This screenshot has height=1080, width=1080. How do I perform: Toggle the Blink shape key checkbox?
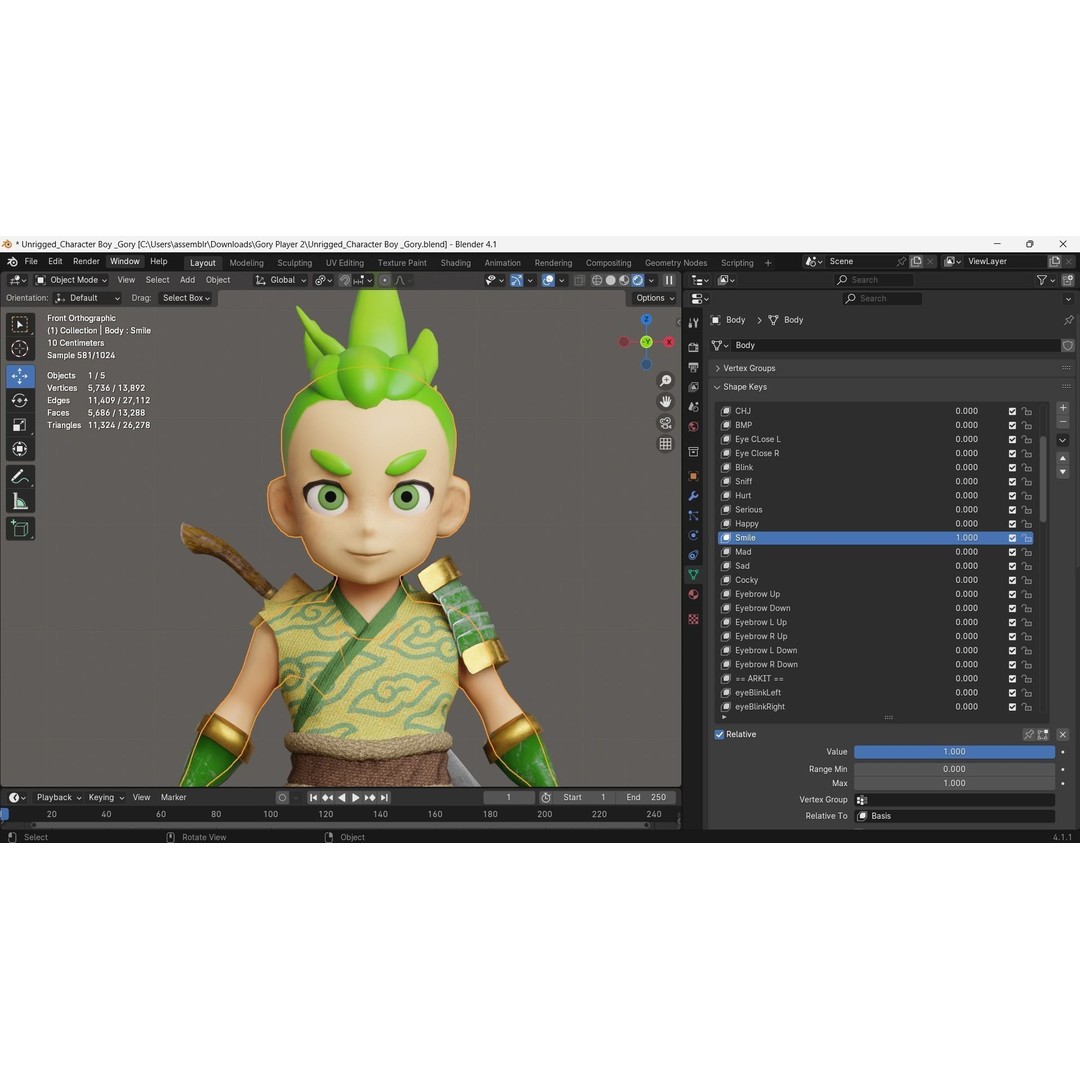[x=1012, y=468]
